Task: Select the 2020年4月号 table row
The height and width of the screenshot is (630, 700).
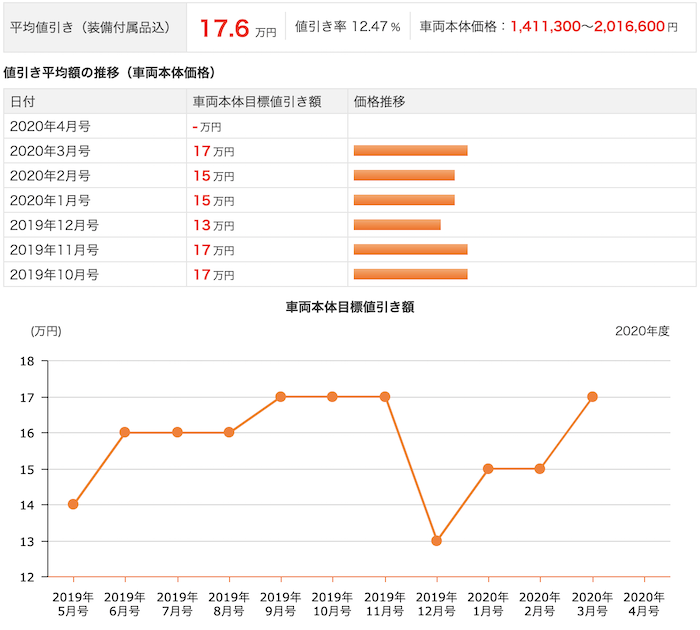Action: [x=350, y=126]
